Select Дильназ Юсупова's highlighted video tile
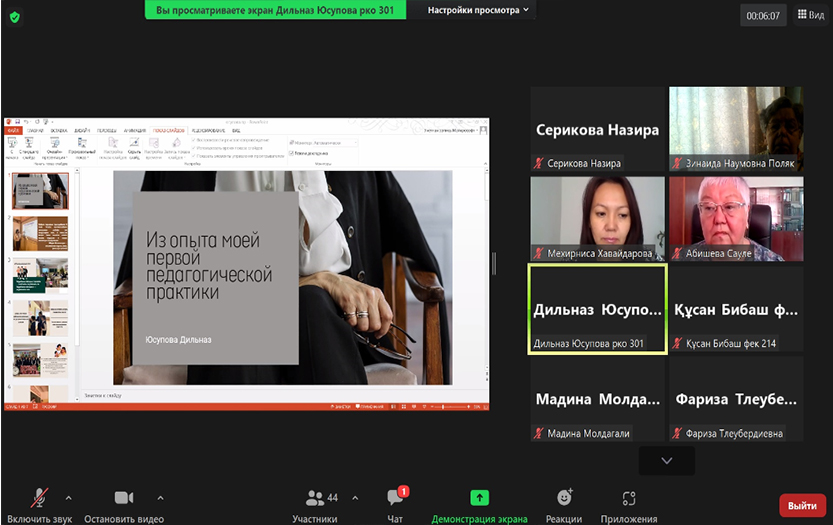Viewport: 833px width, 525px height. (597, 308)
